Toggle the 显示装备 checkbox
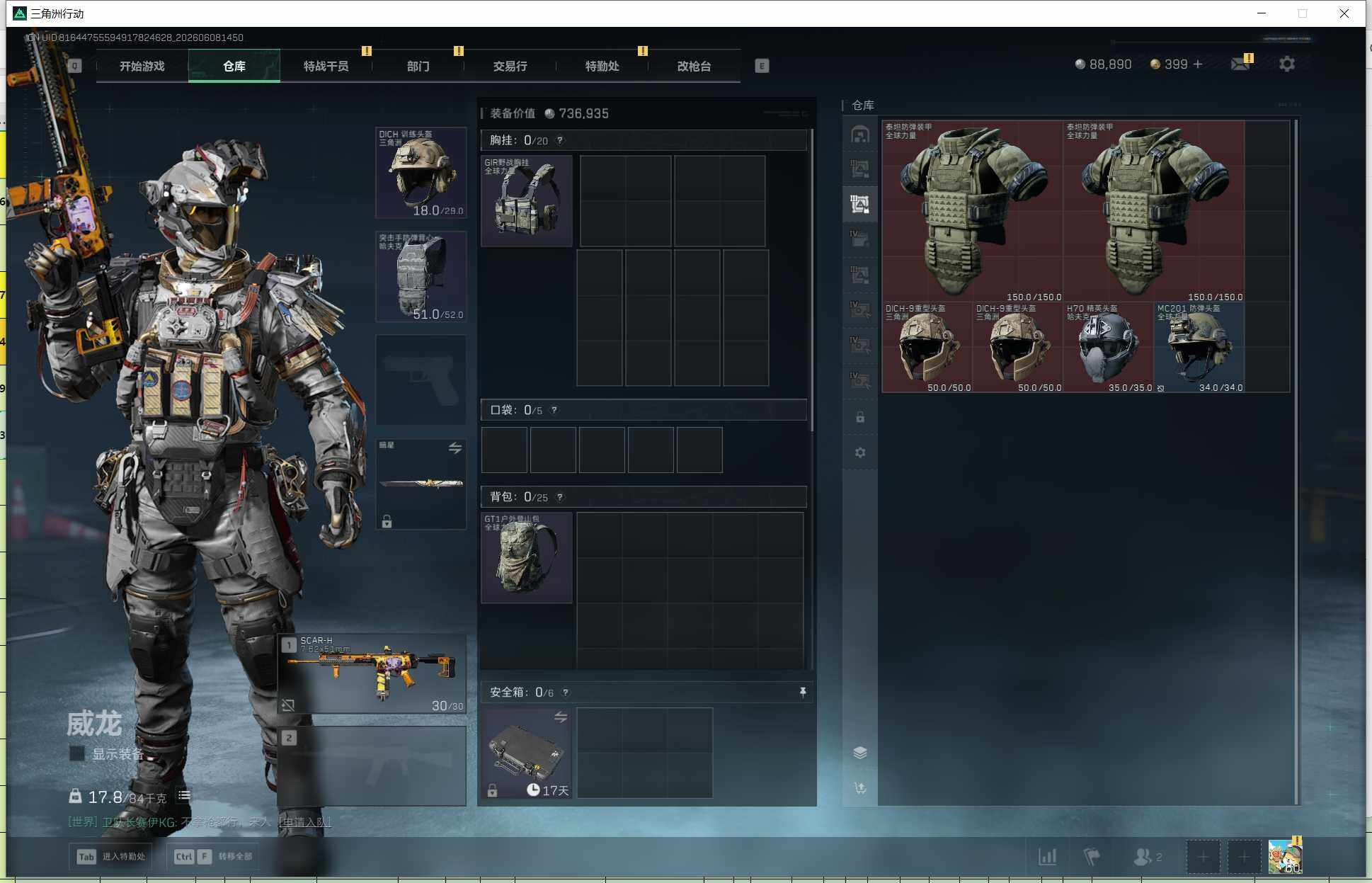The image size is (1372, 883). click(x=76, y=753)
